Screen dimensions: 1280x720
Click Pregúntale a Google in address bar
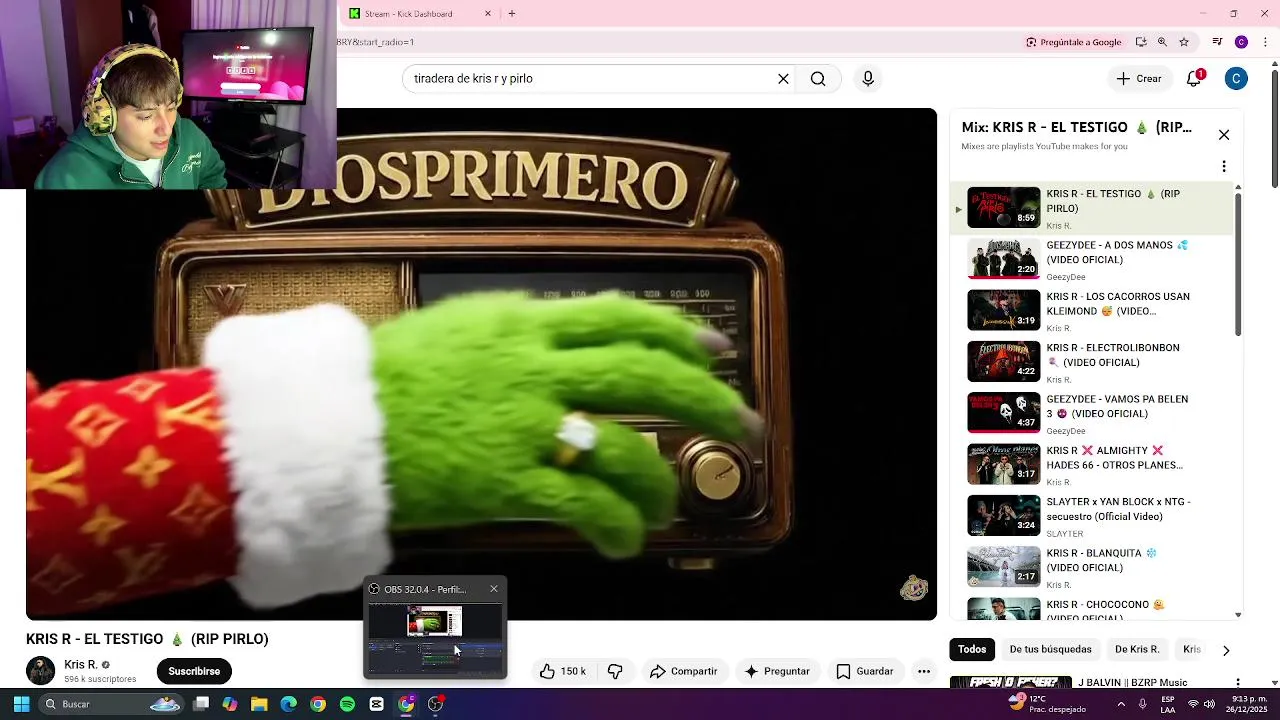(x=1073, y=42)
